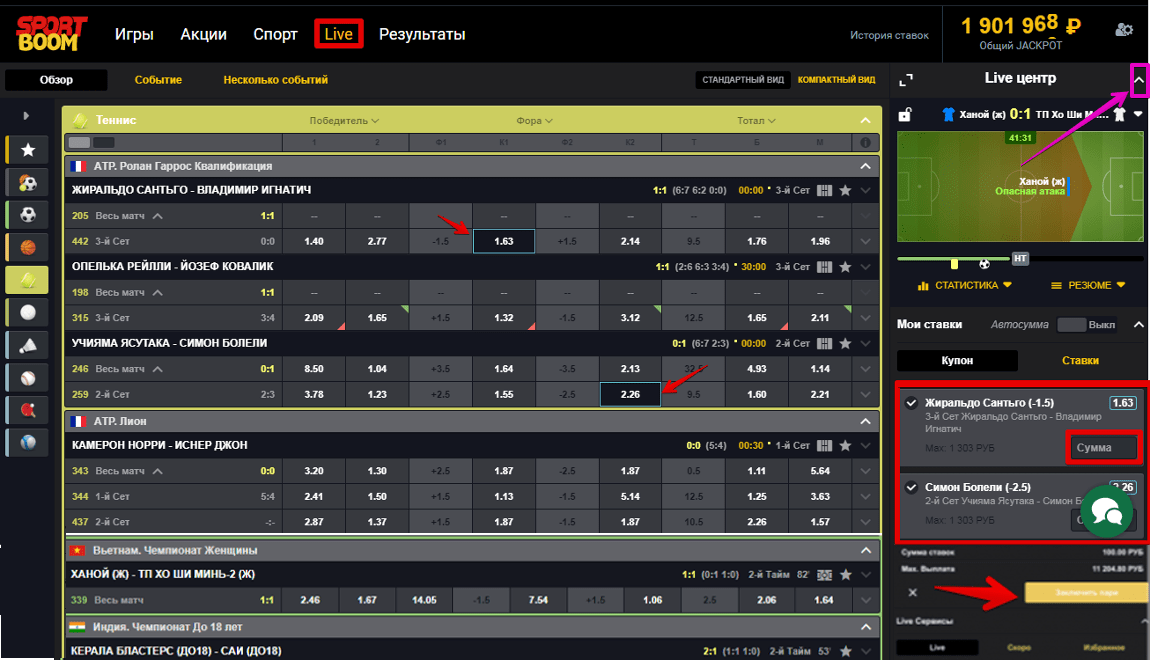Select the basketball sport sidebar icon
1154x660 pixels.
pyautogui.click(x=28, y=247)
